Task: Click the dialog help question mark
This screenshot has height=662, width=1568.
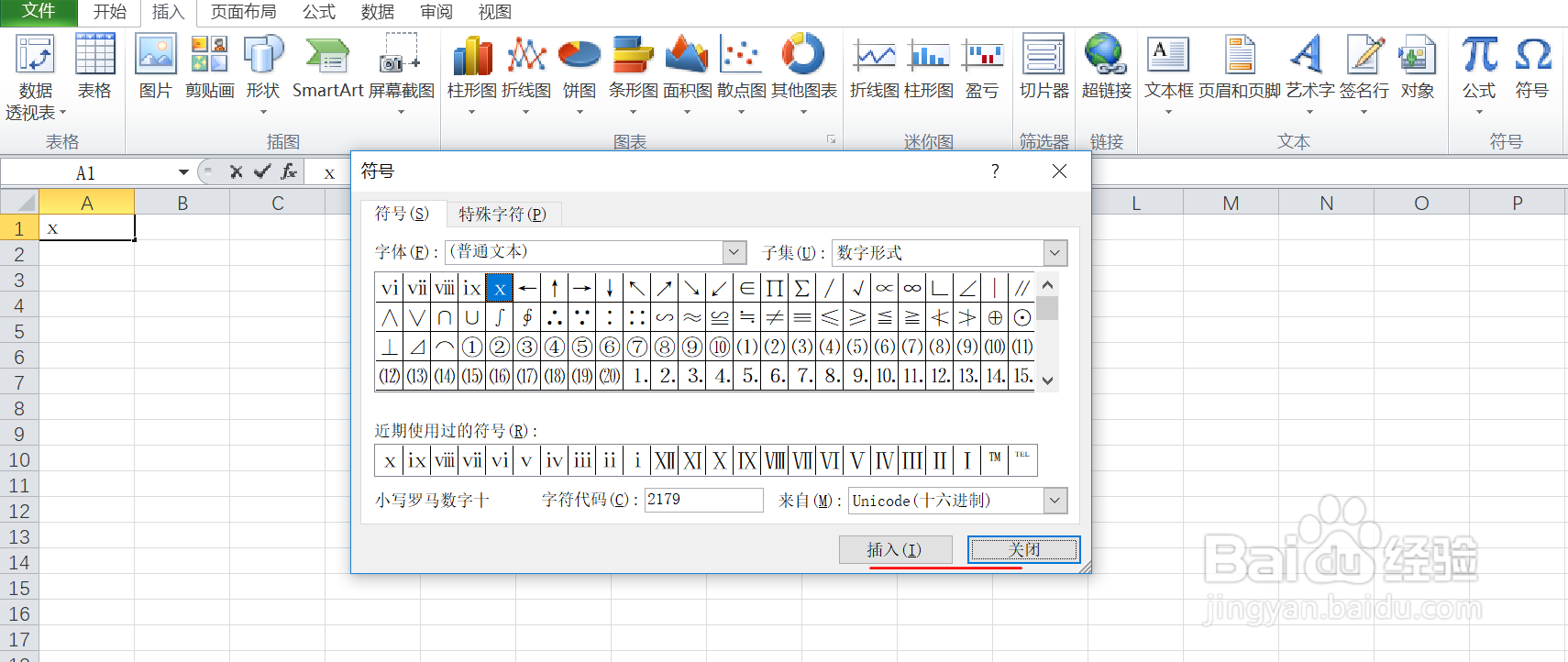Action: [995, 171]
